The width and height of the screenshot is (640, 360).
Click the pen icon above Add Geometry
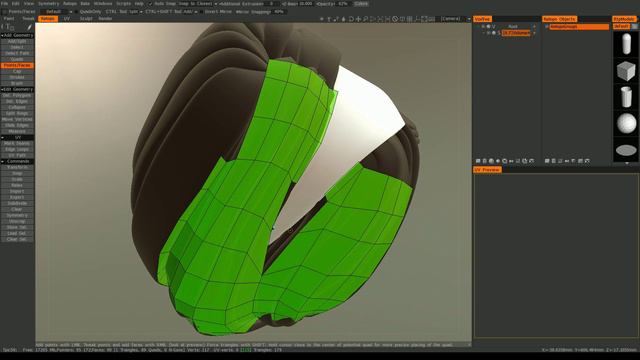click(x=29, y=27)
